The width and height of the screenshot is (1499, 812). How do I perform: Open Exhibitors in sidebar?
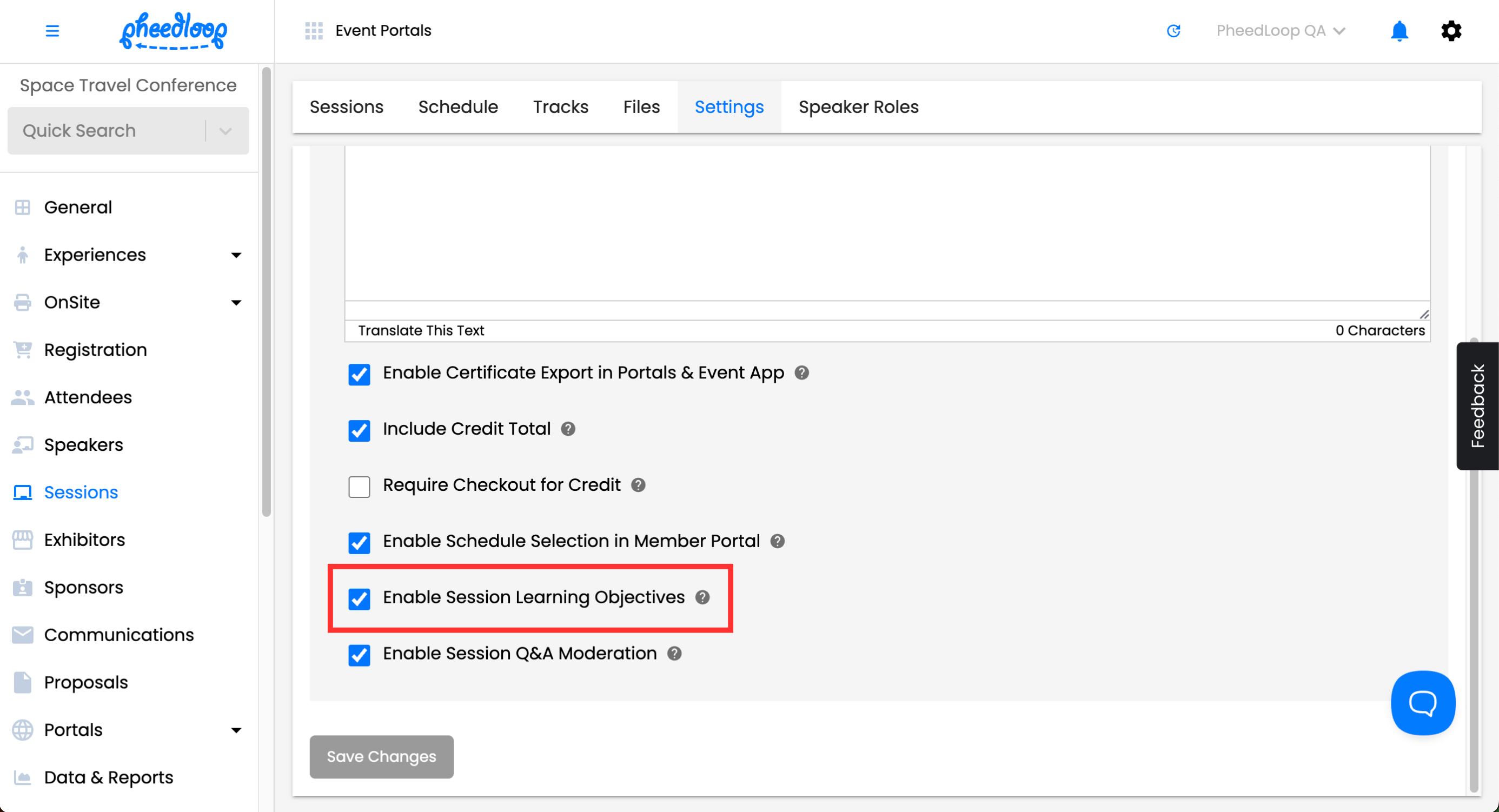point(84,540)
